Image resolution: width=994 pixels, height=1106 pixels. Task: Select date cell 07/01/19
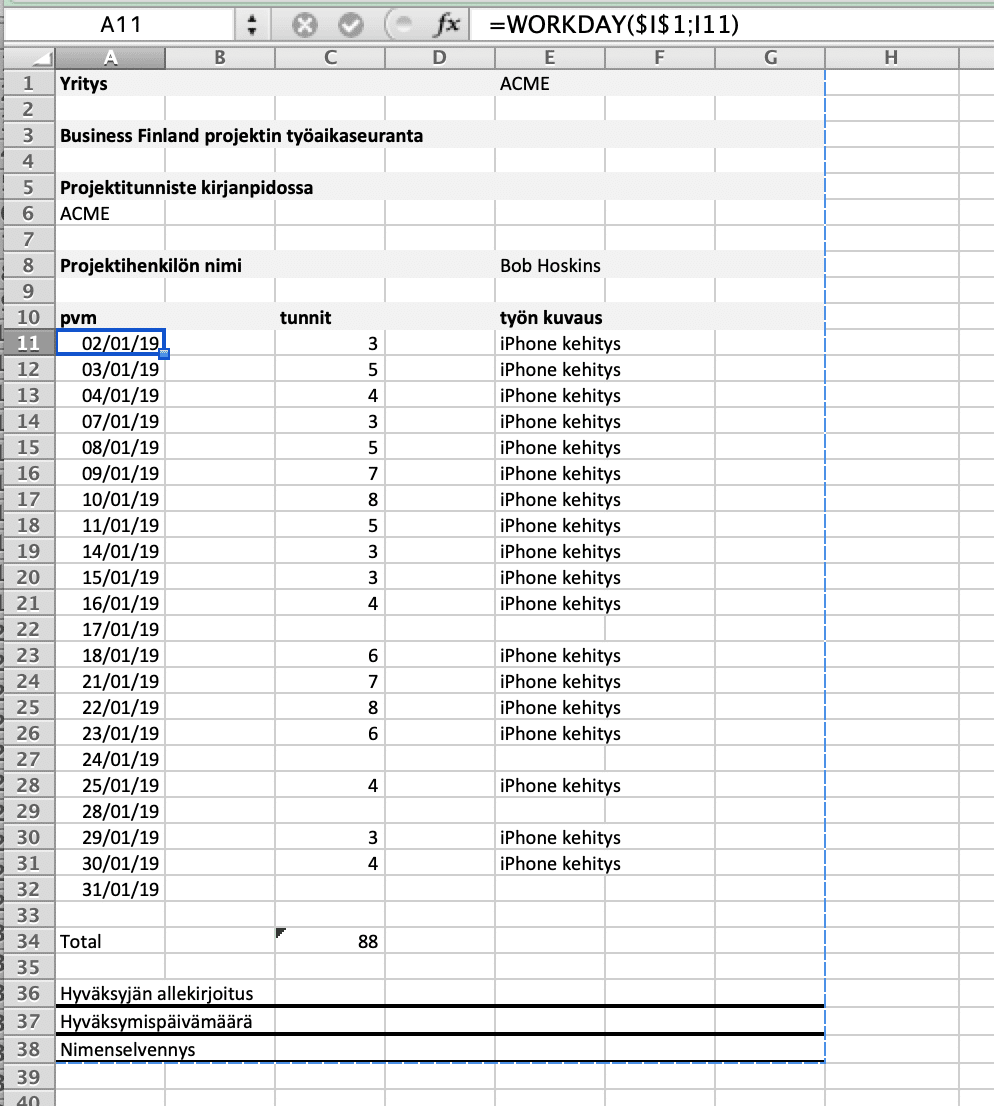click(110, 421)
